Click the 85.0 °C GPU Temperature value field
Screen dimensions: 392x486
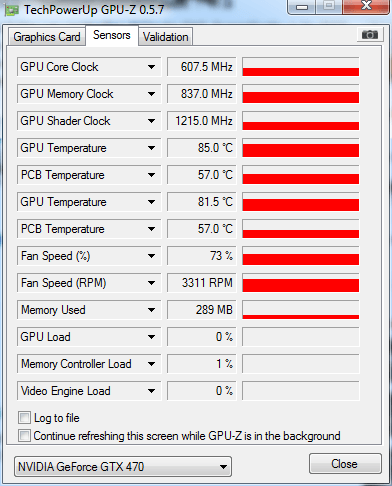201,148
